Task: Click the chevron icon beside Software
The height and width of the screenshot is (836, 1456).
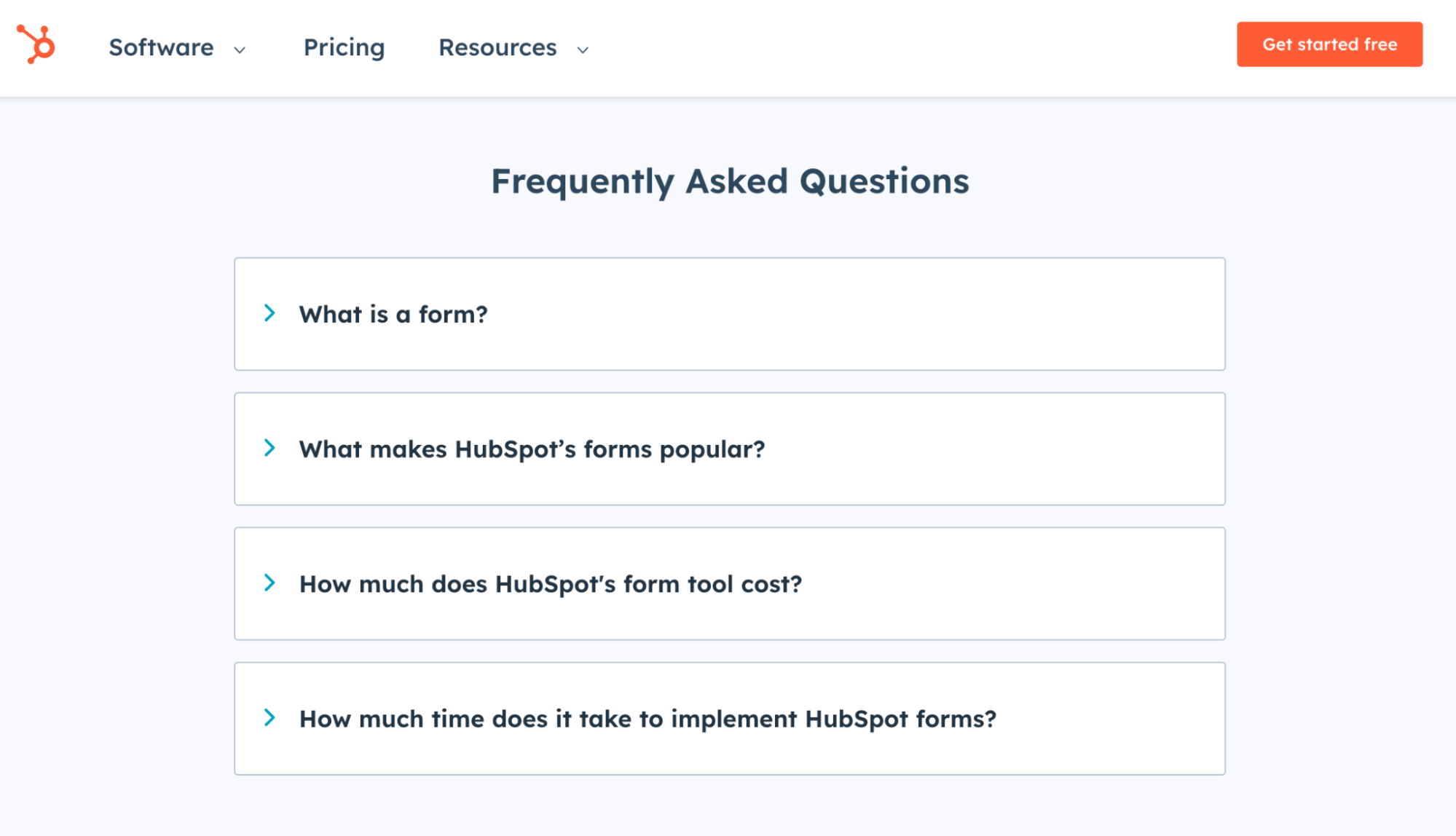Action: click(240, 50)
